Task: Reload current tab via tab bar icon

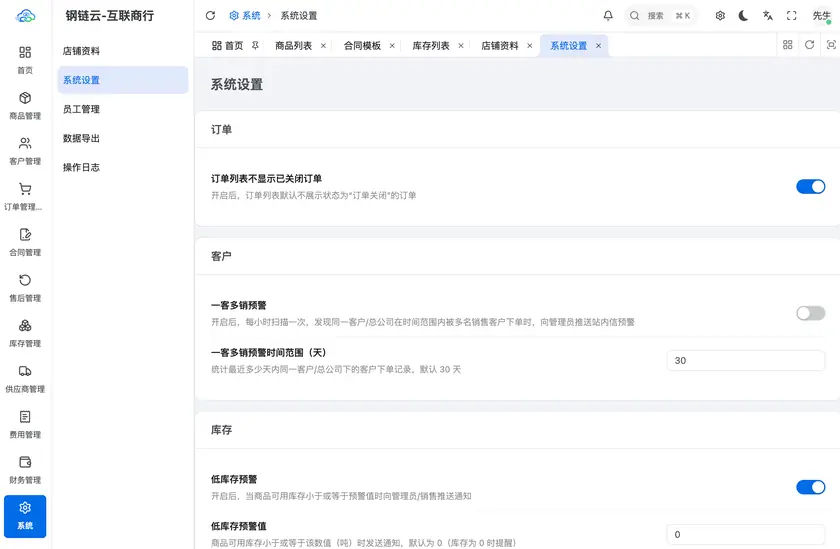Action: [809, 45]
